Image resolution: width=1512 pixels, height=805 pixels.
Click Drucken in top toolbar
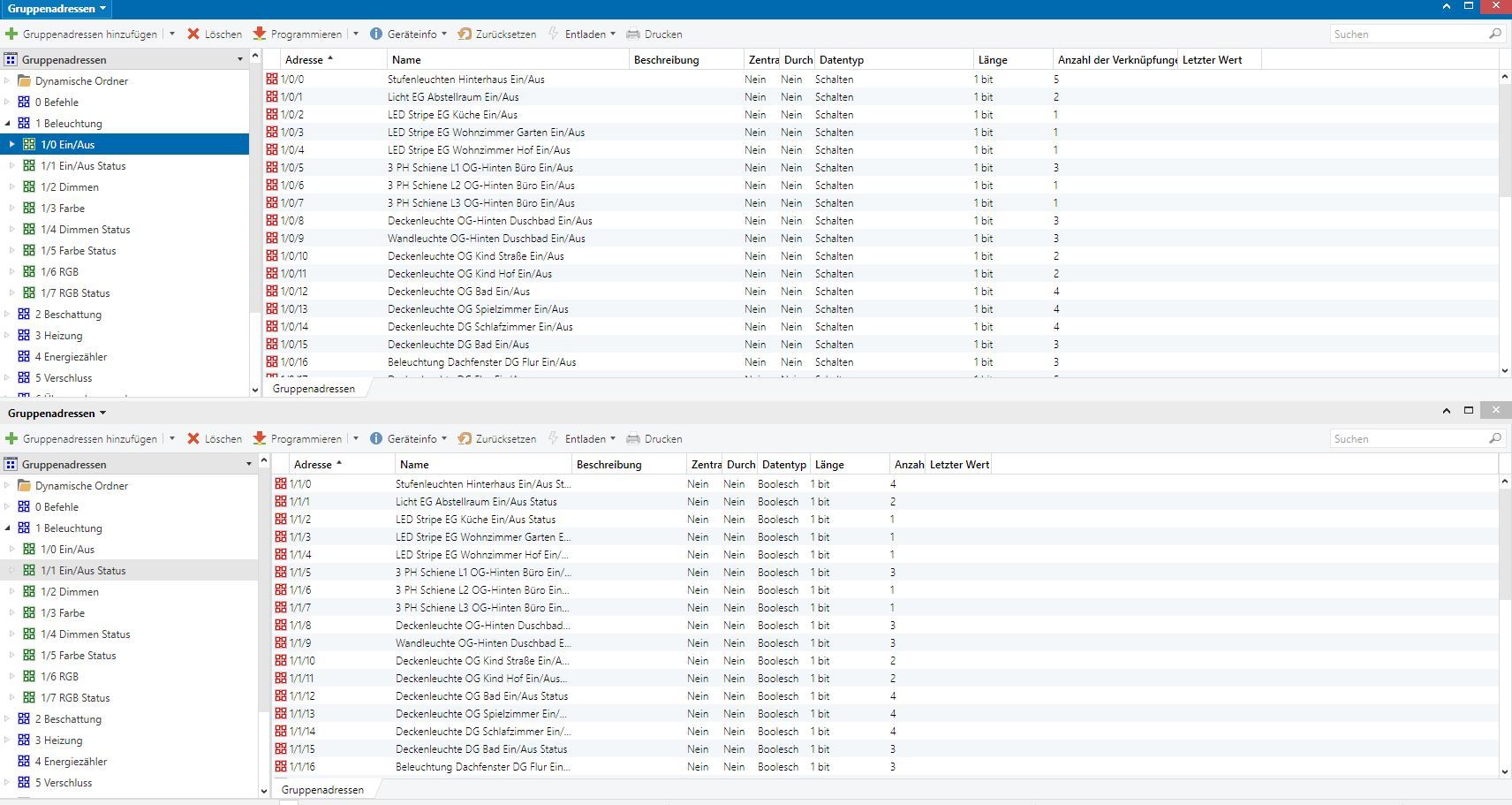coord(654,34)
